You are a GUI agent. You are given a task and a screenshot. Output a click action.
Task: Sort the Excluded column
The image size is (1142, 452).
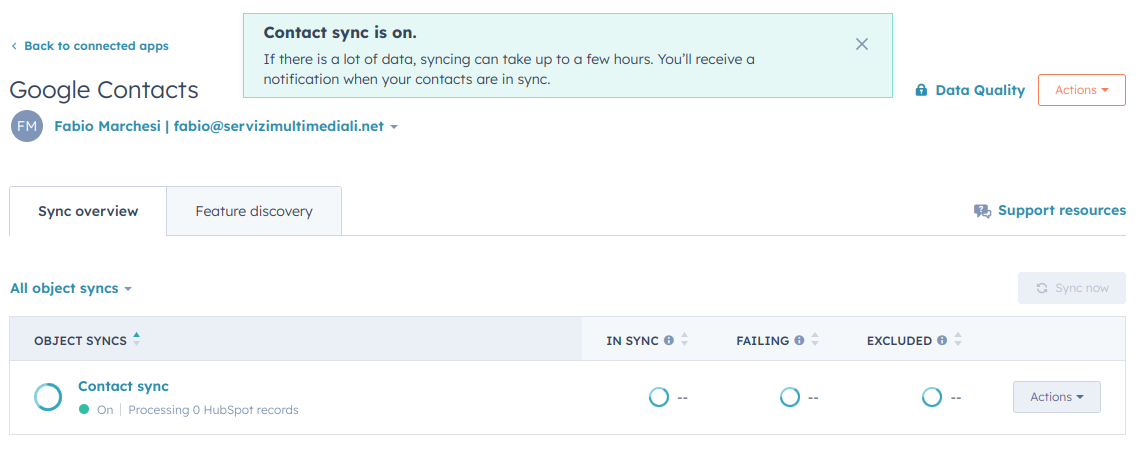tap(958, 340)
